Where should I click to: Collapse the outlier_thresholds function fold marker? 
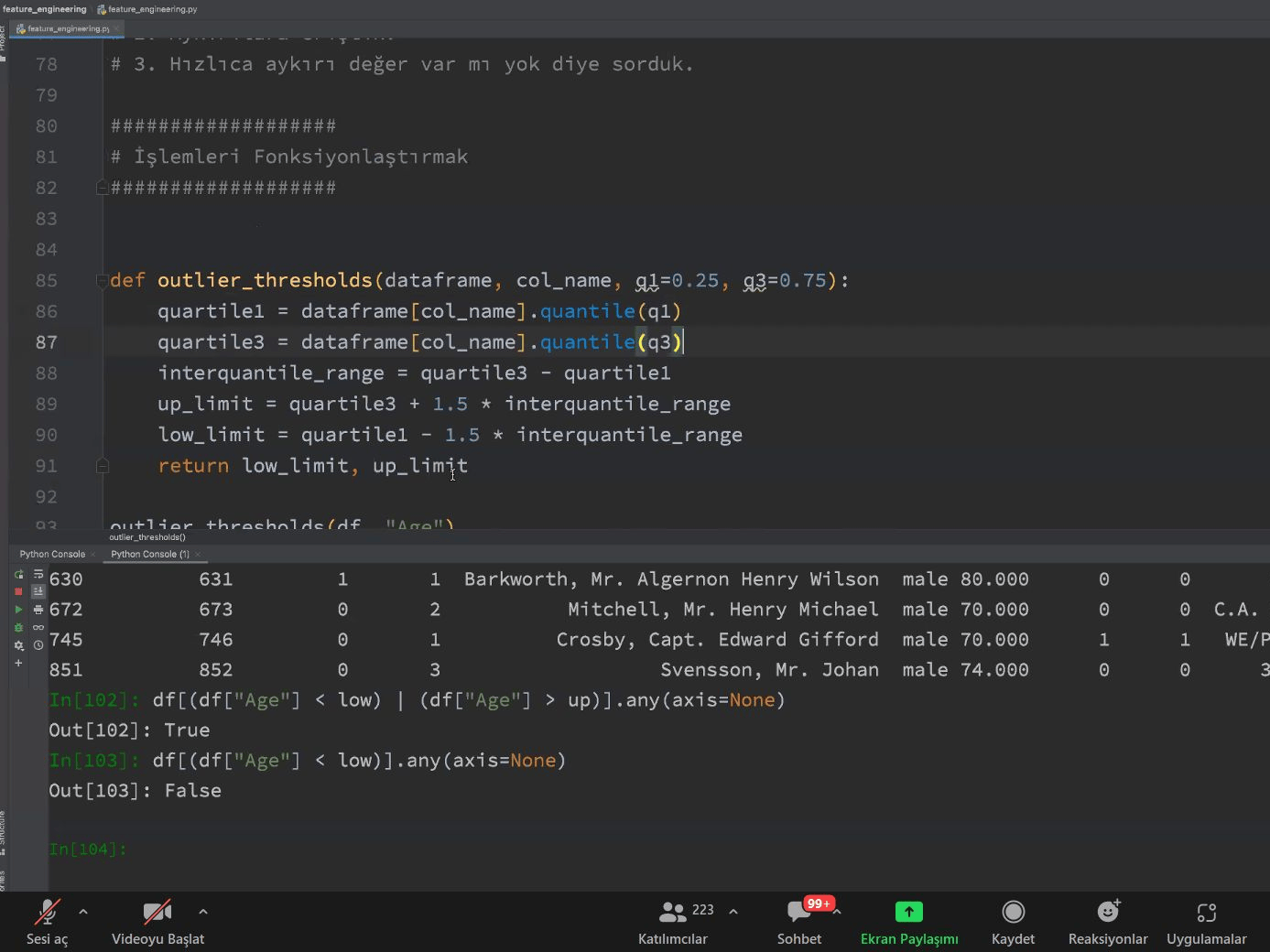[x=102, y=280]
